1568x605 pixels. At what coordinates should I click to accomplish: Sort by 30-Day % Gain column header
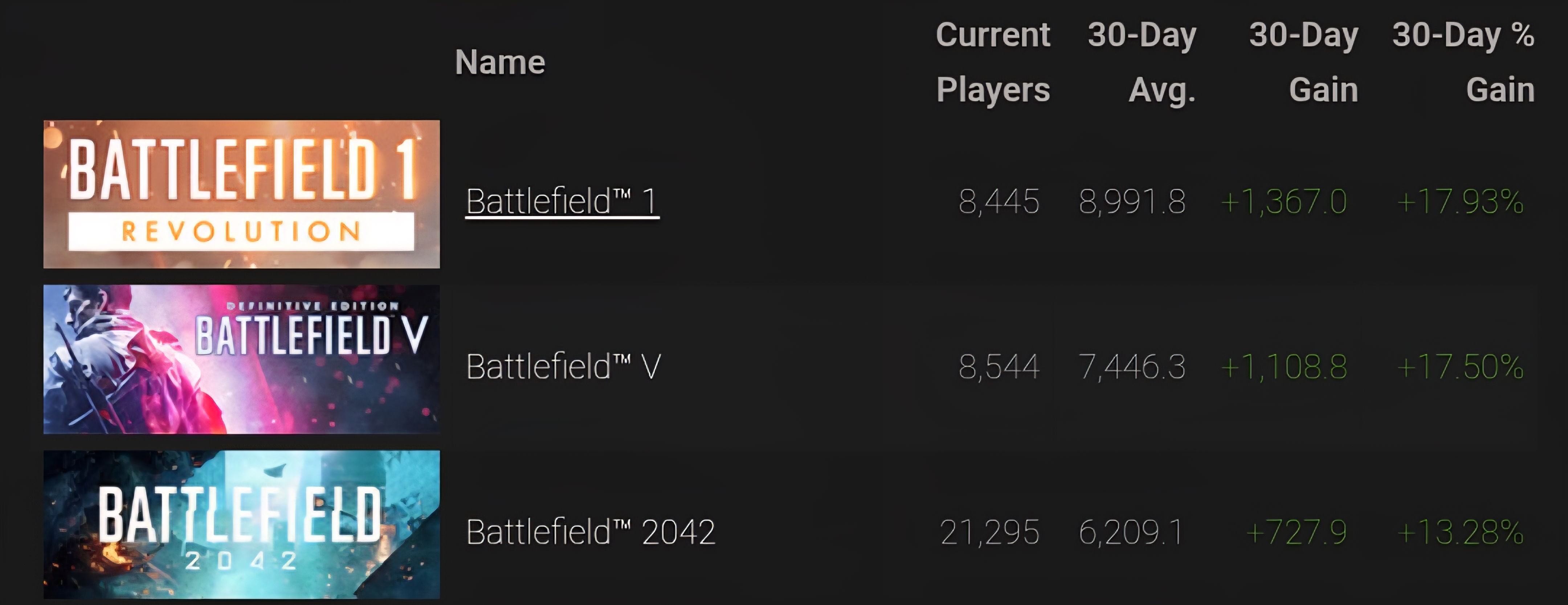pyautogui.click(x=1463, y=62)
